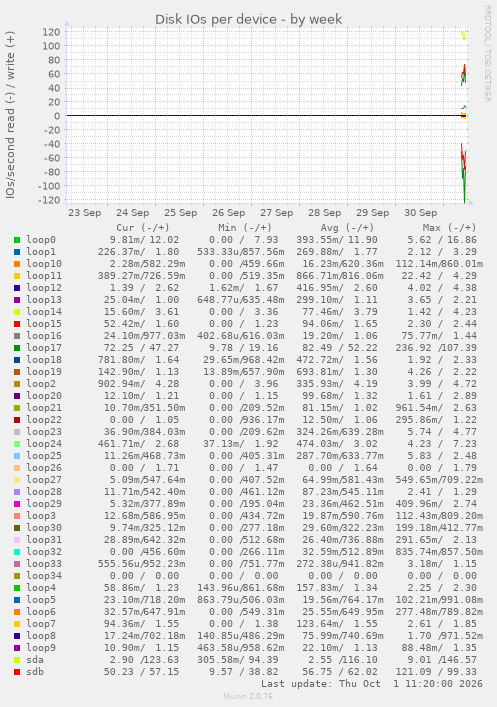Click the 'loop14' legend label
The image size is (497, 707).
click(44, 312)
